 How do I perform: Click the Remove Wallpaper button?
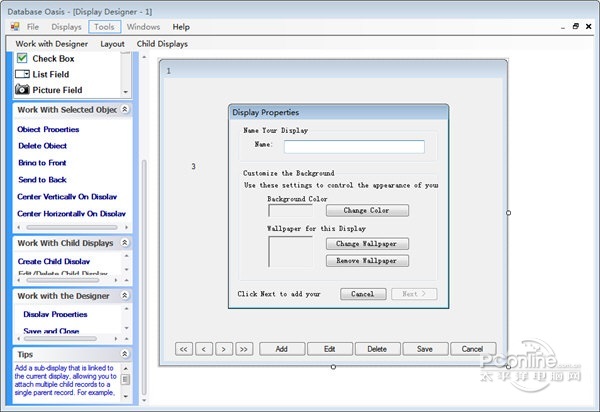(x=367, y=261)
